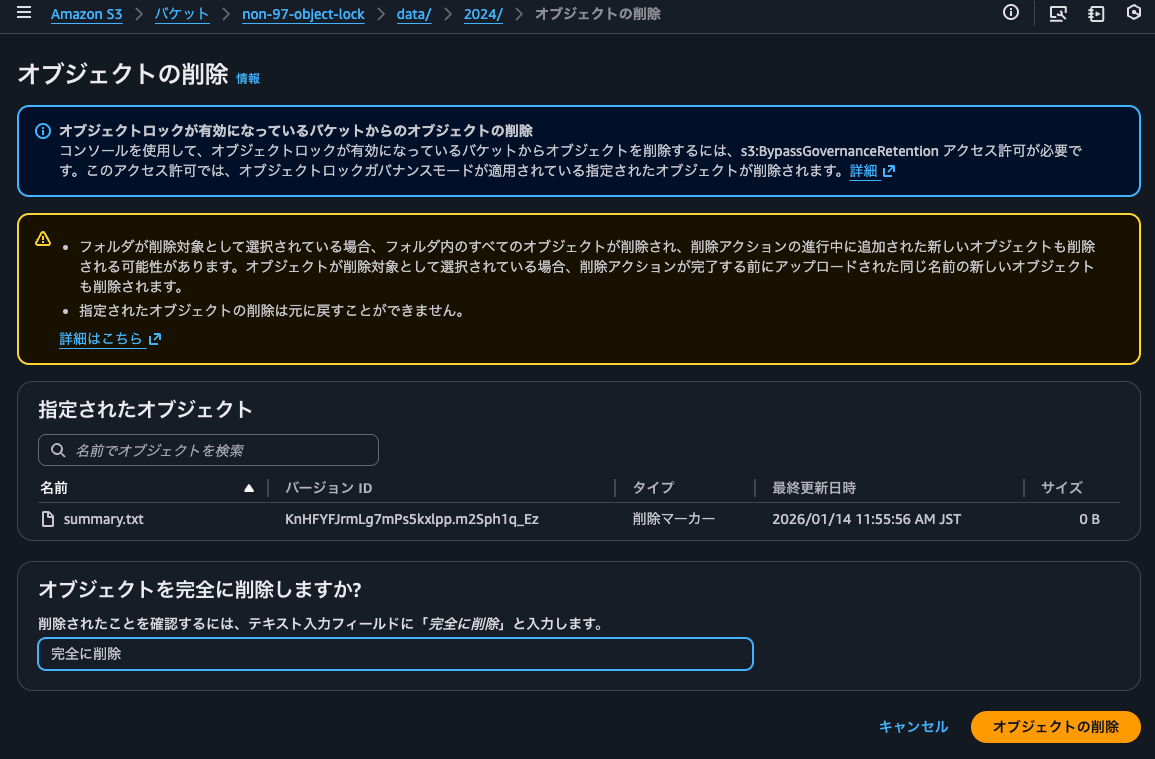Click the warning triangle icon in the yellow banner
Screen dimensions: 1155x759
(x=44, y=239)
